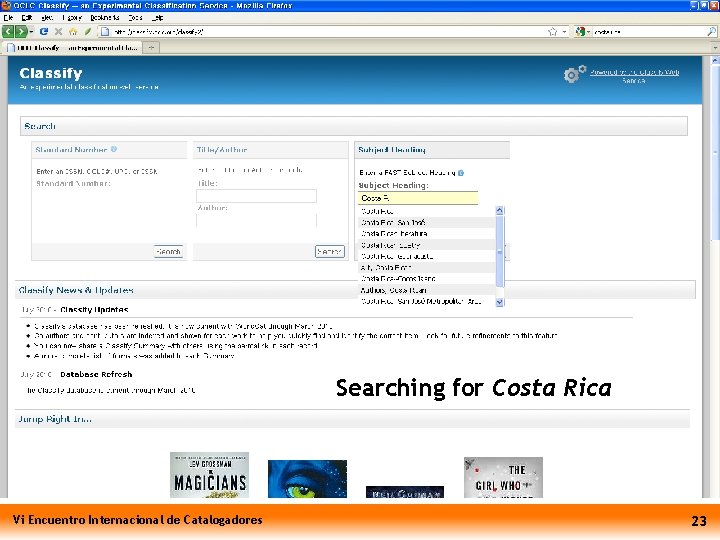The height and width of the screenshot is (540, 720).
Task: Open the back/forward history dropdown arrow
Action: coord(31,32)
